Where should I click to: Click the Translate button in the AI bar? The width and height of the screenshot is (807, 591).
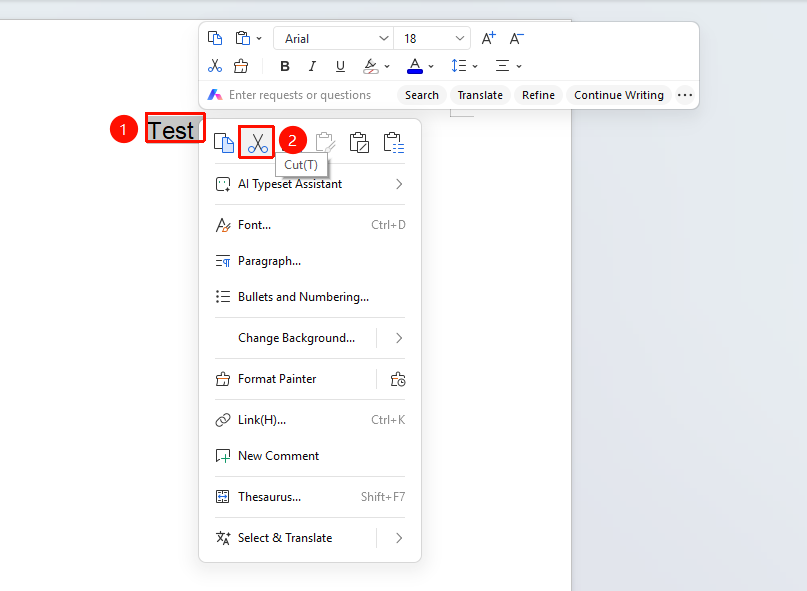coord(480,95)
